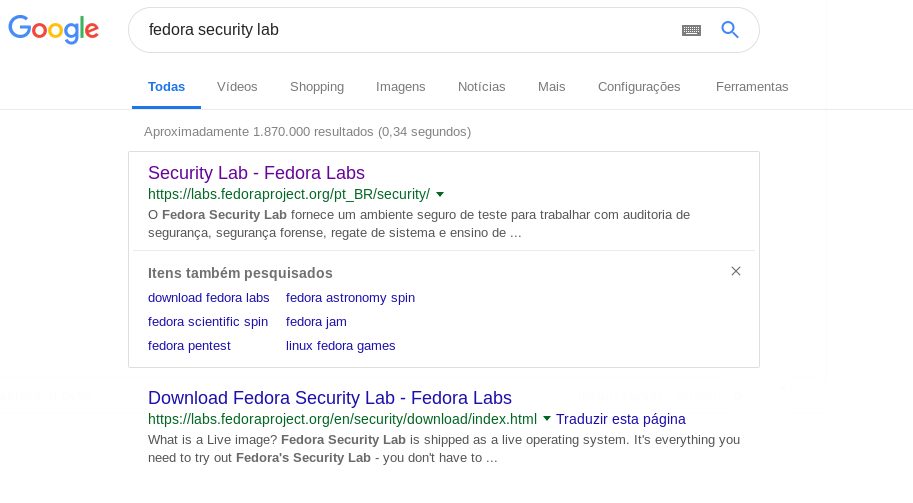Click the Google logo

coord(54,29)
